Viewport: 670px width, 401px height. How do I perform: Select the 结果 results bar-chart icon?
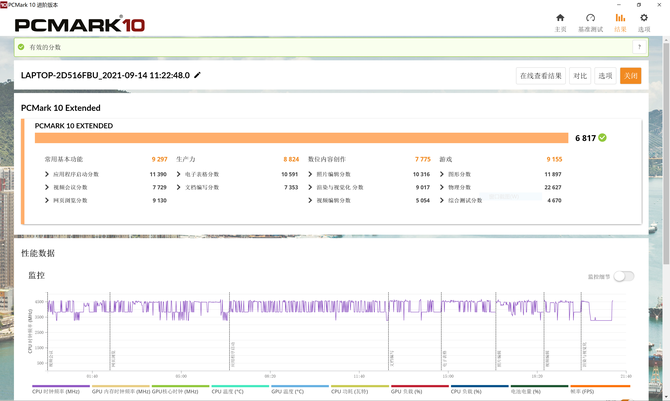620,18
